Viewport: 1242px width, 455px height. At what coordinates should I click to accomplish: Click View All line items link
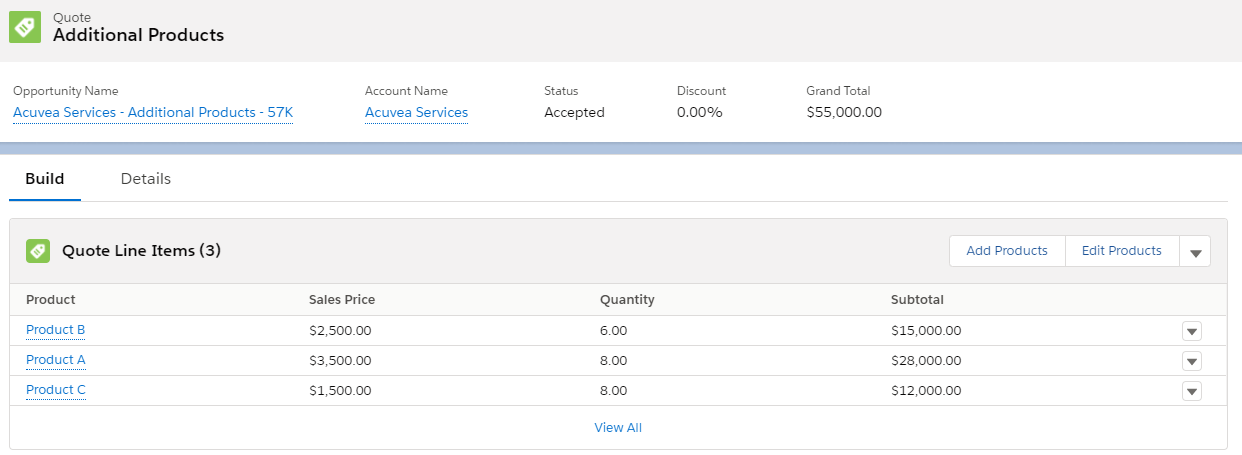point(618,427)
